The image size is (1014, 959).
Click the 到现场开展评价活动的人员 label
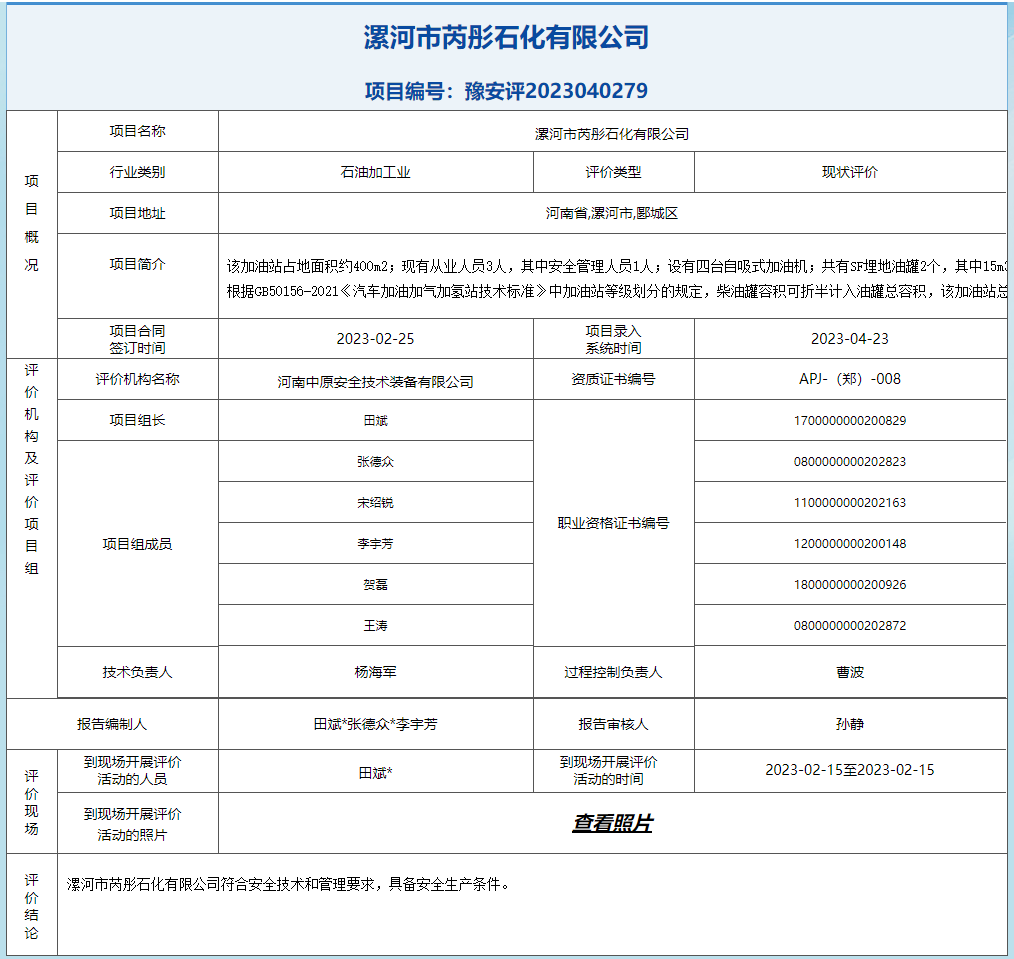(133, 770)
